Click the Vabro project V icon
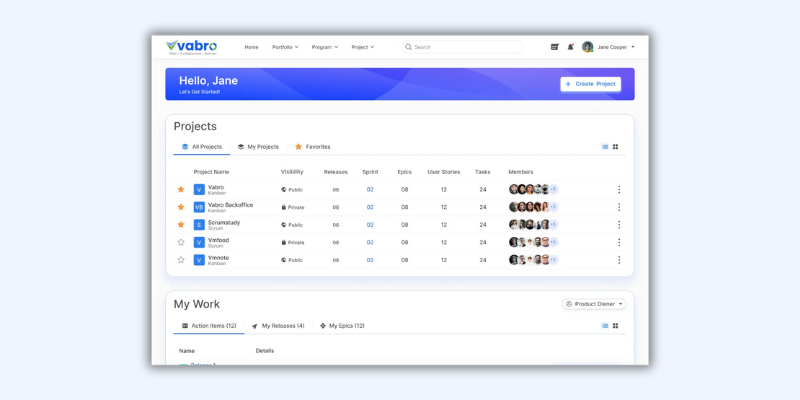 pyautogui.click(x=199, y=190)
